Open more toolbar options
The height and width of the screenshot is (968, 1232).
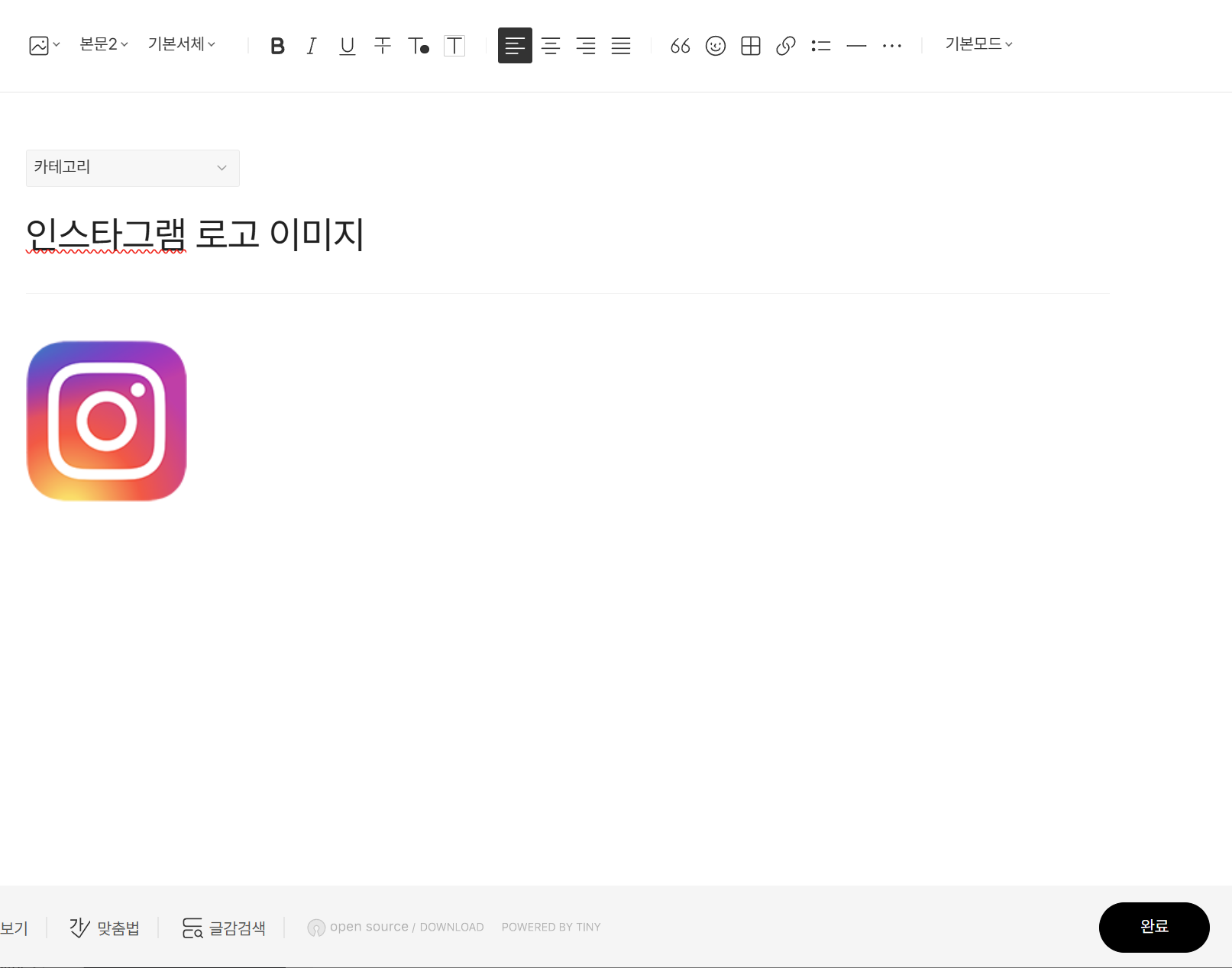click(892, 46)
